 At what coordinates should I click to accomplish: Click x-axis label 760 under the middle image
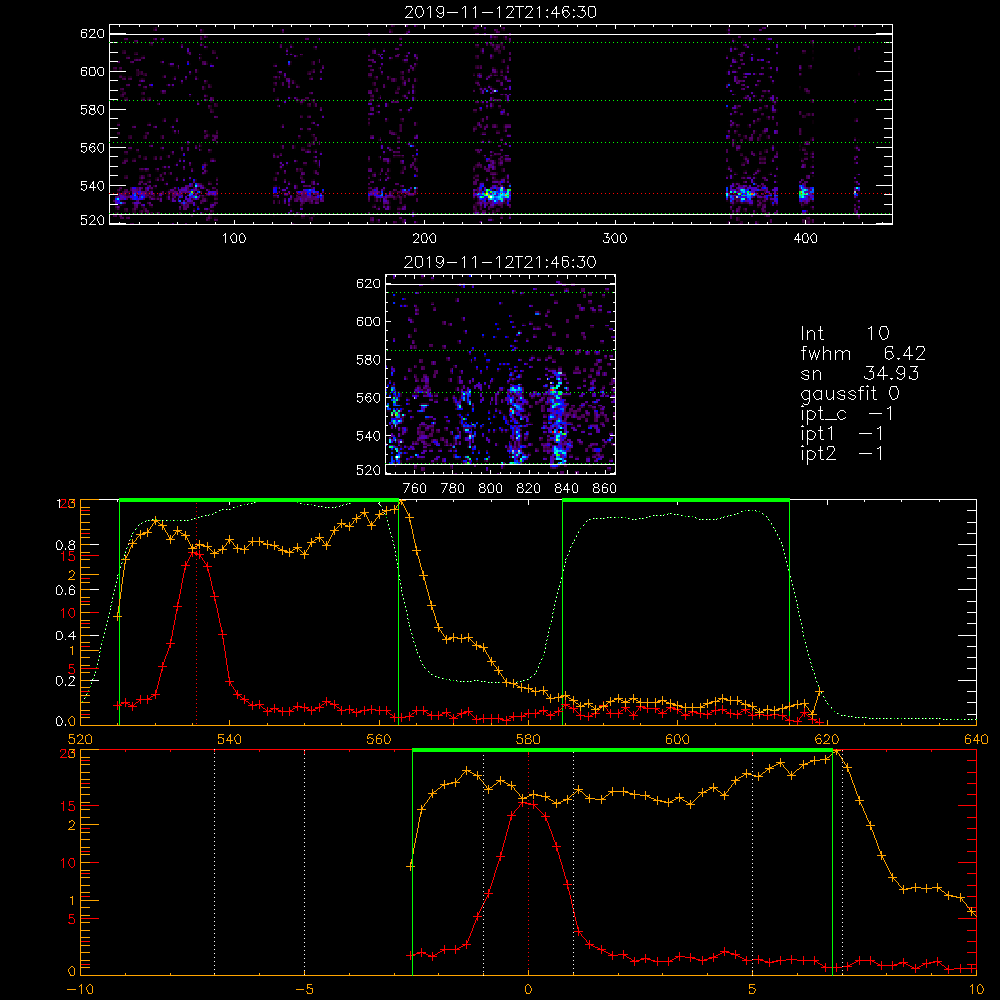pos(415,489)
